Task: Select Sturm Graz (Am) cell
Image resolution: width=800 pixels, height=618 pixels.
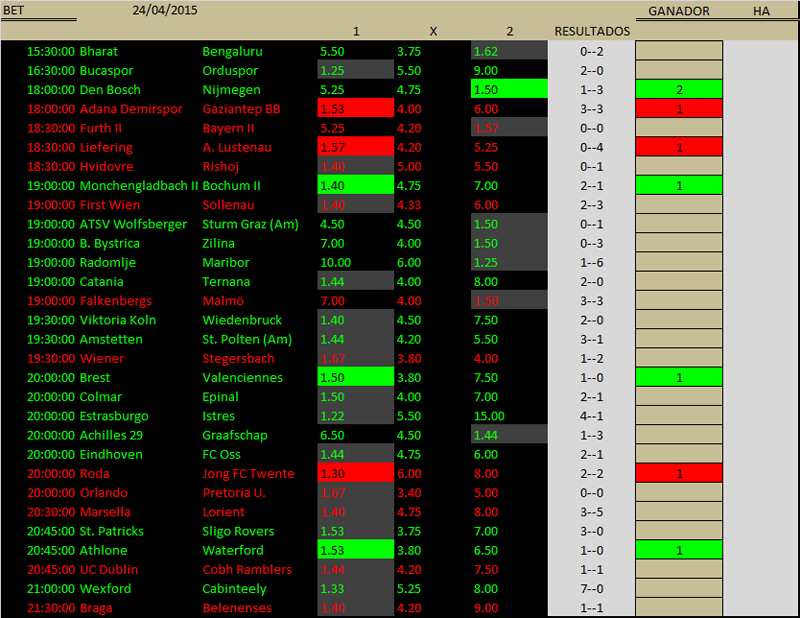Action: click(x=250, y=224)
